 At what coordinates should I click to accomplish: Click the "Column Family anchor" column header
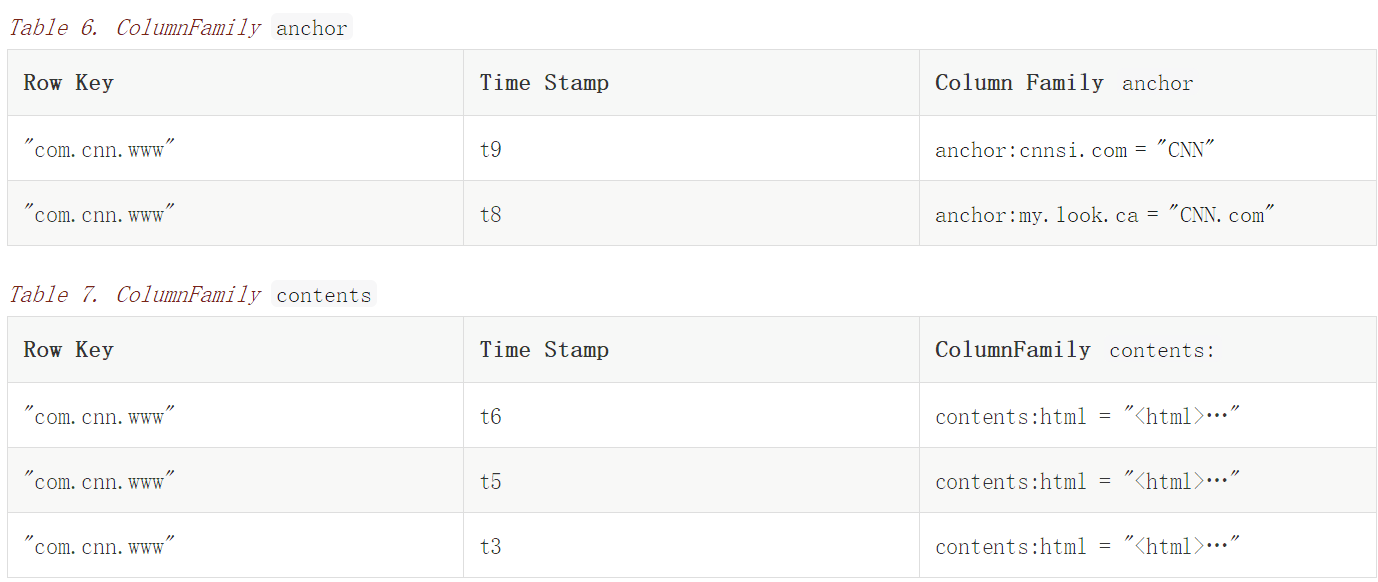1064,83
